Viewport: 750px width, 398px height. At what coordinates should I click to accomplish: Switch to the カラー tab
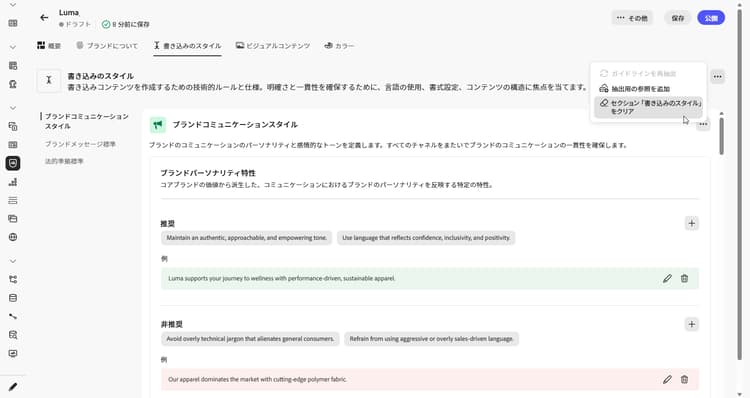click(339, 45)
